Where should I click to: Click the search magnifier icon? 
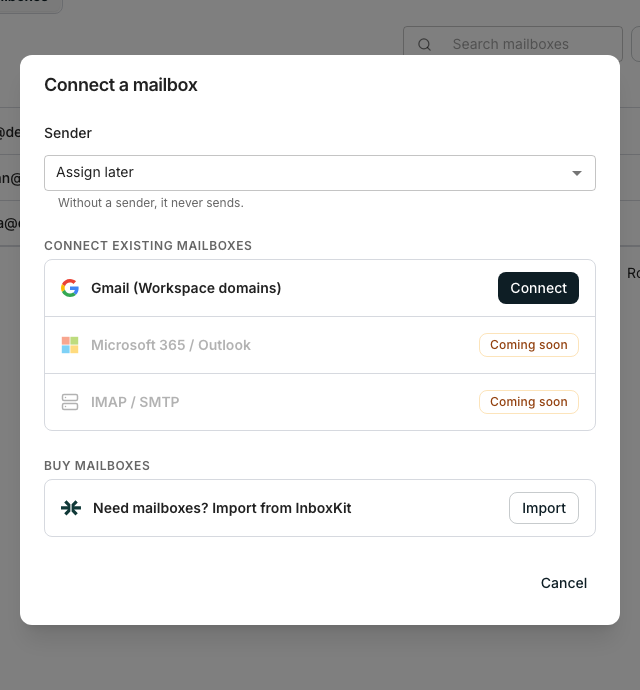424,44
